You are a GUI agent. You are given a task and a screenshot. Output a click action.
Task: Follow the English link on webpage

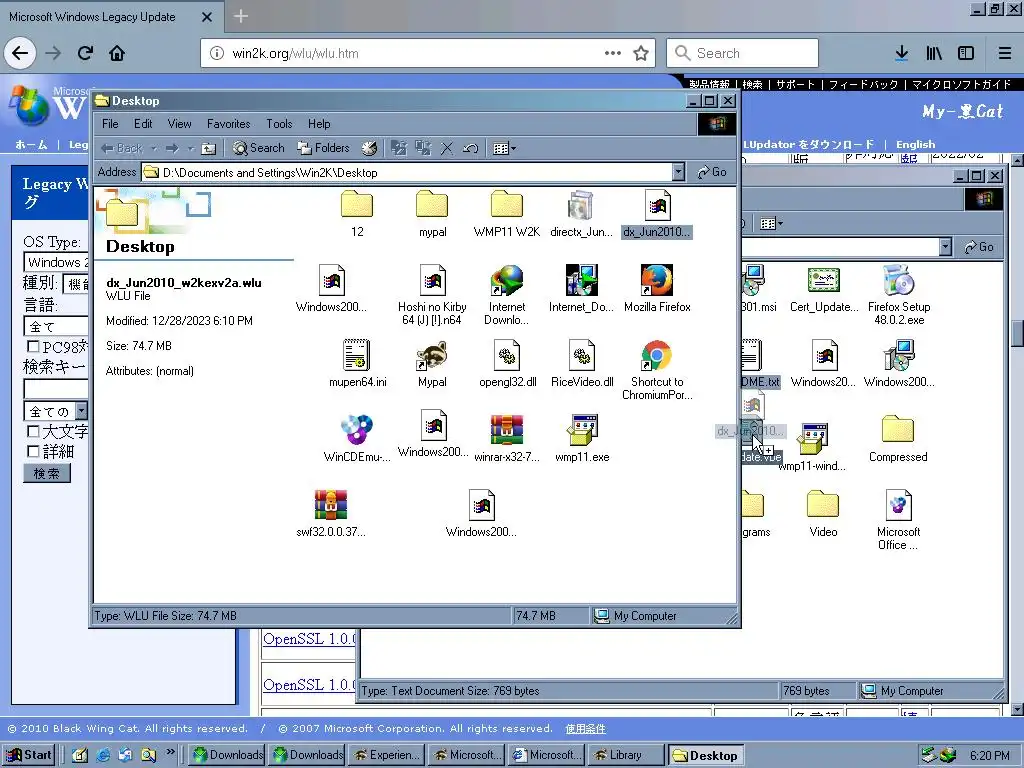(916, 144)
